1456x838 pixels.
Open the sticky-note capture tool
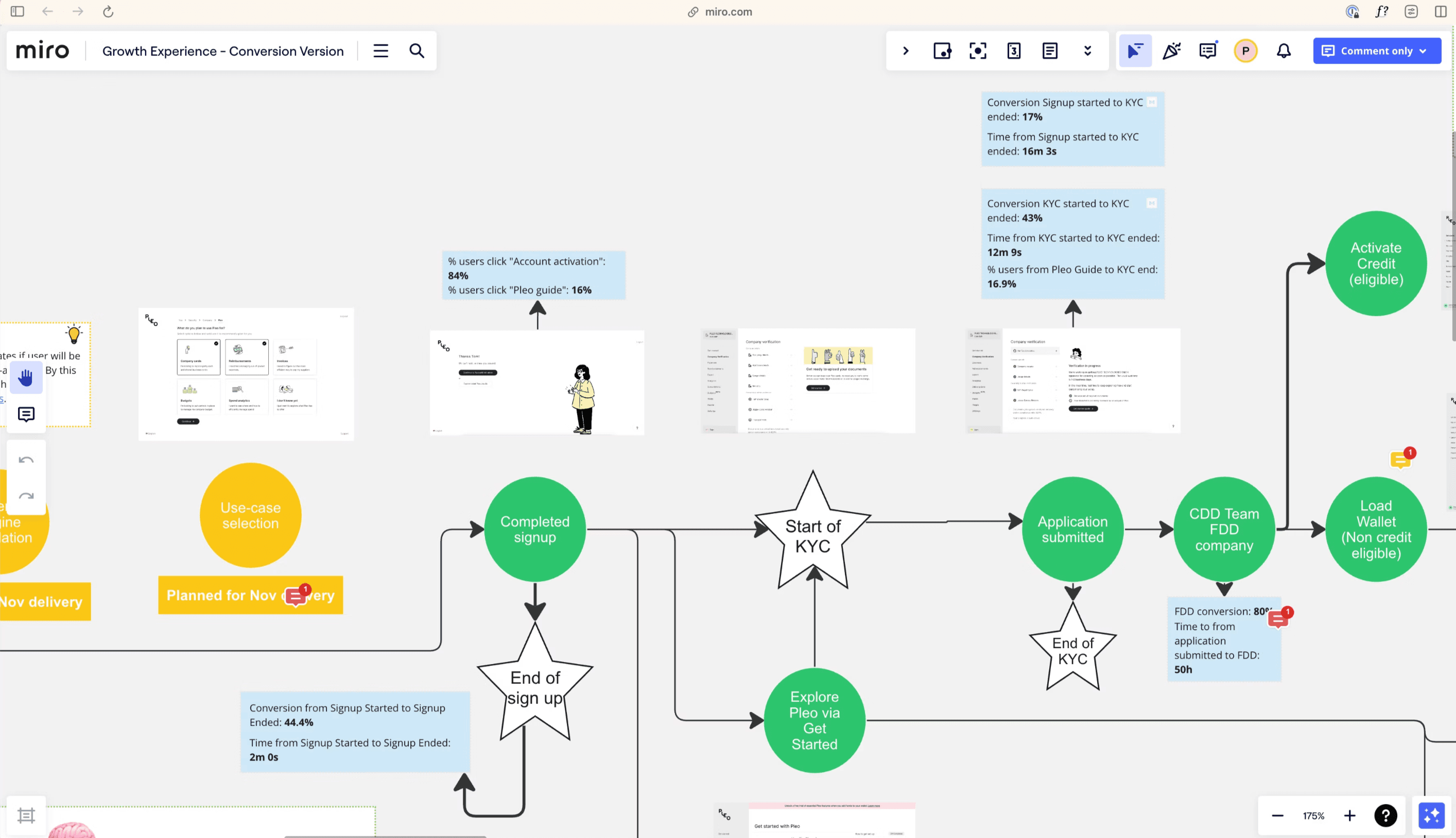coord(942,50)
